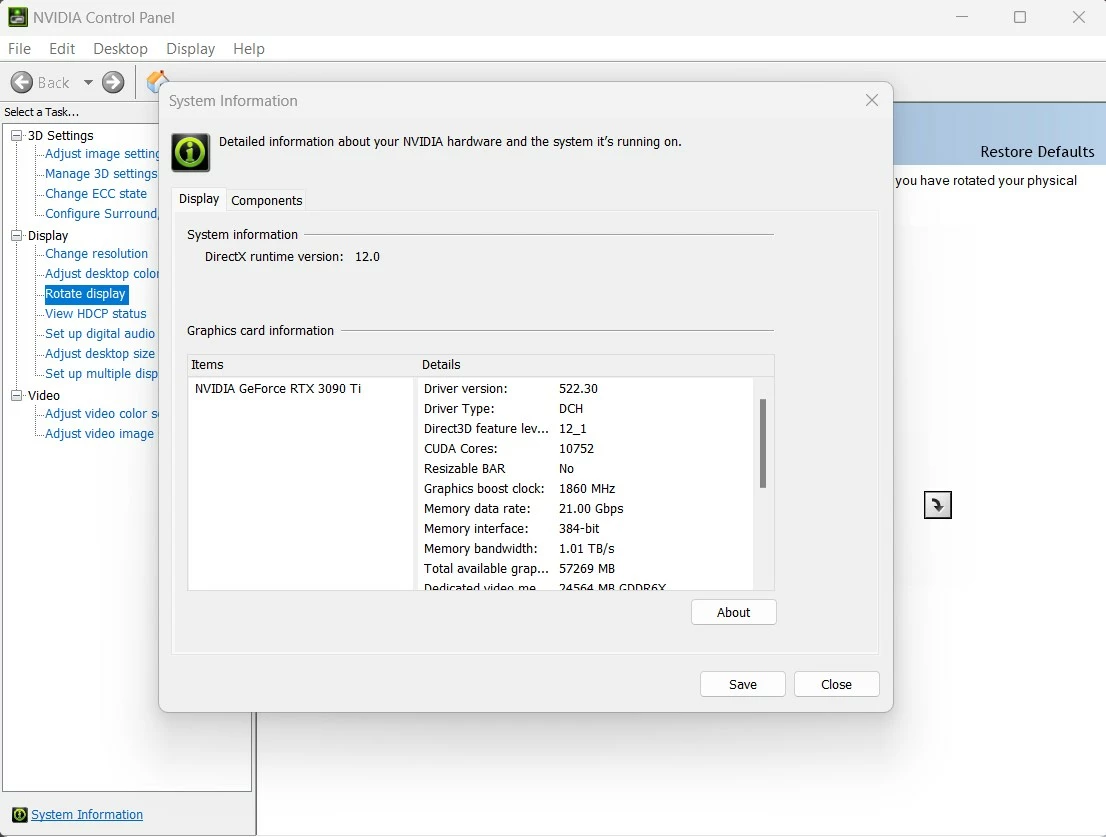Select Adjust desktop color task
1106x837 pixels.
click(x=102, y=274)
